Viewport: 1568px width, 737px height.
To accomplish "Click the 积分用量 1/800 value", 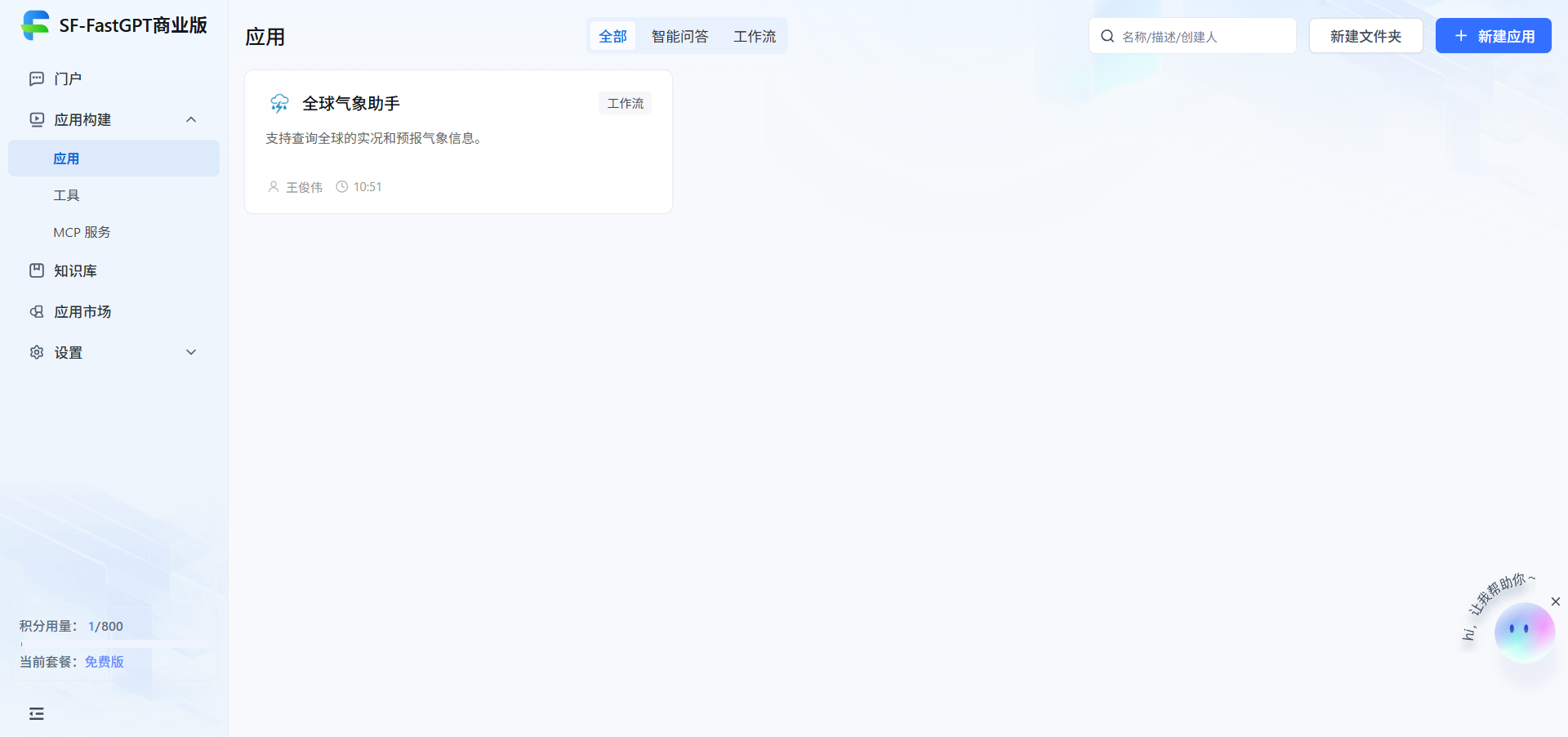I will click(x=105, y=626).
